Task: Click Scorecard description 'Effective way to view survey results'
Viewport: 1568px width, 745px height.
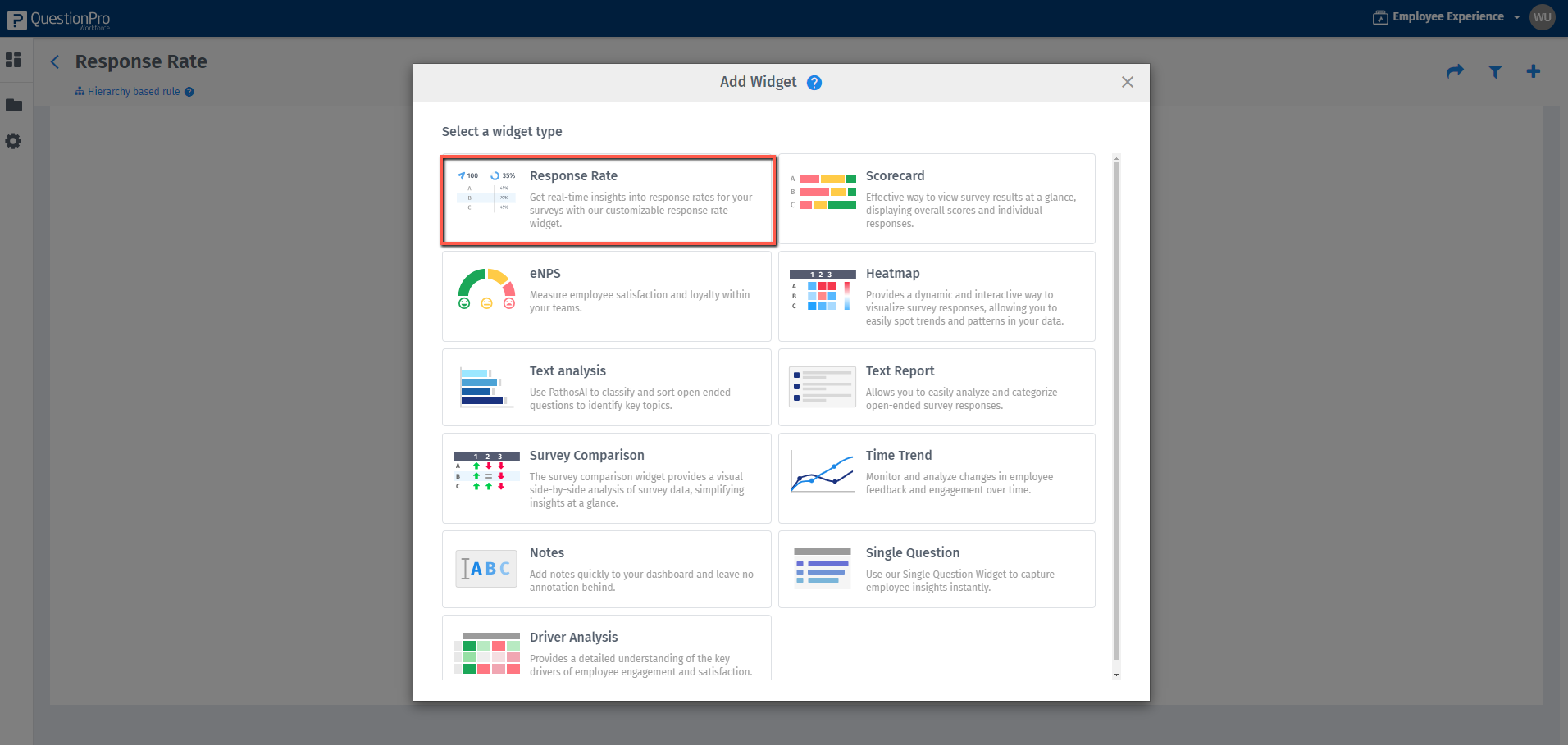Action: pos(971,211)
